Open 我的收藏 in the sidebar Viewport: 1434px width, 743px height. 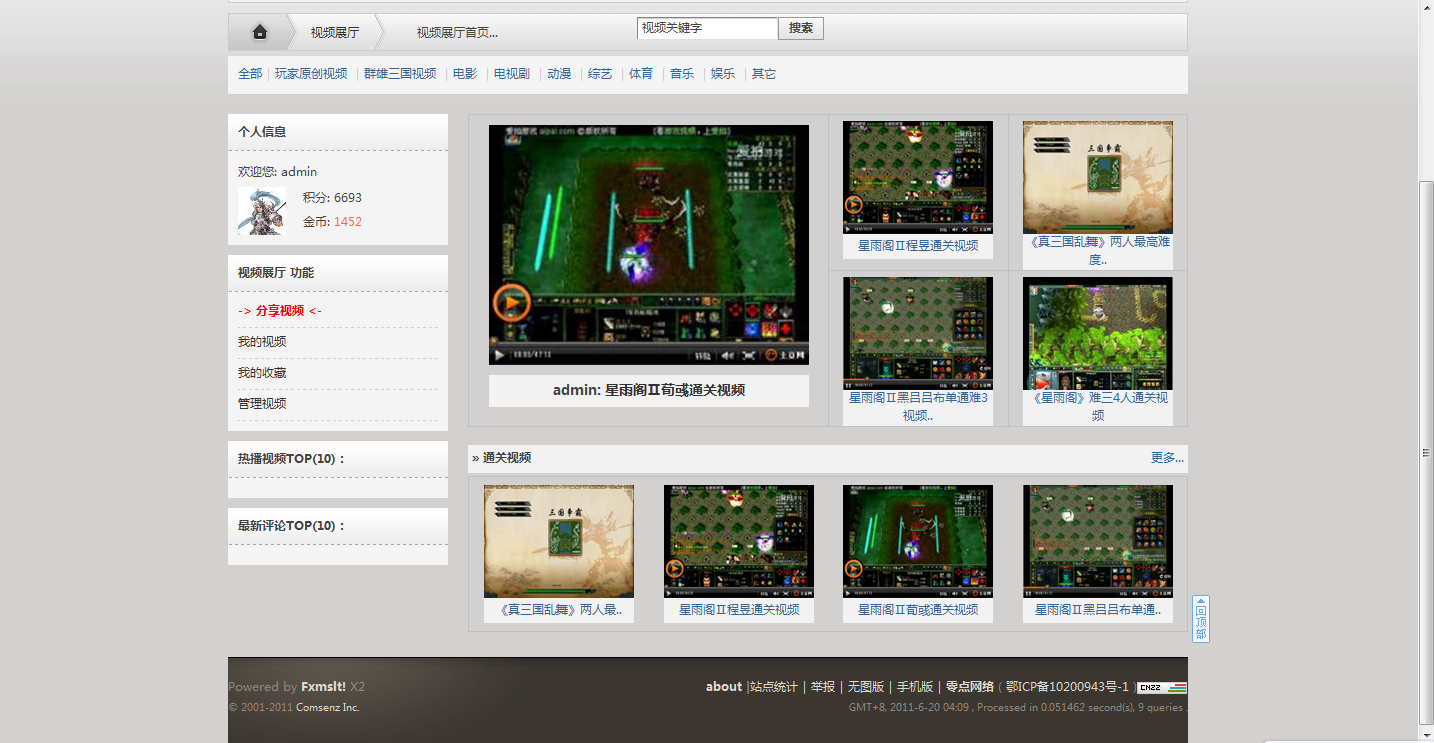point(262,373)
